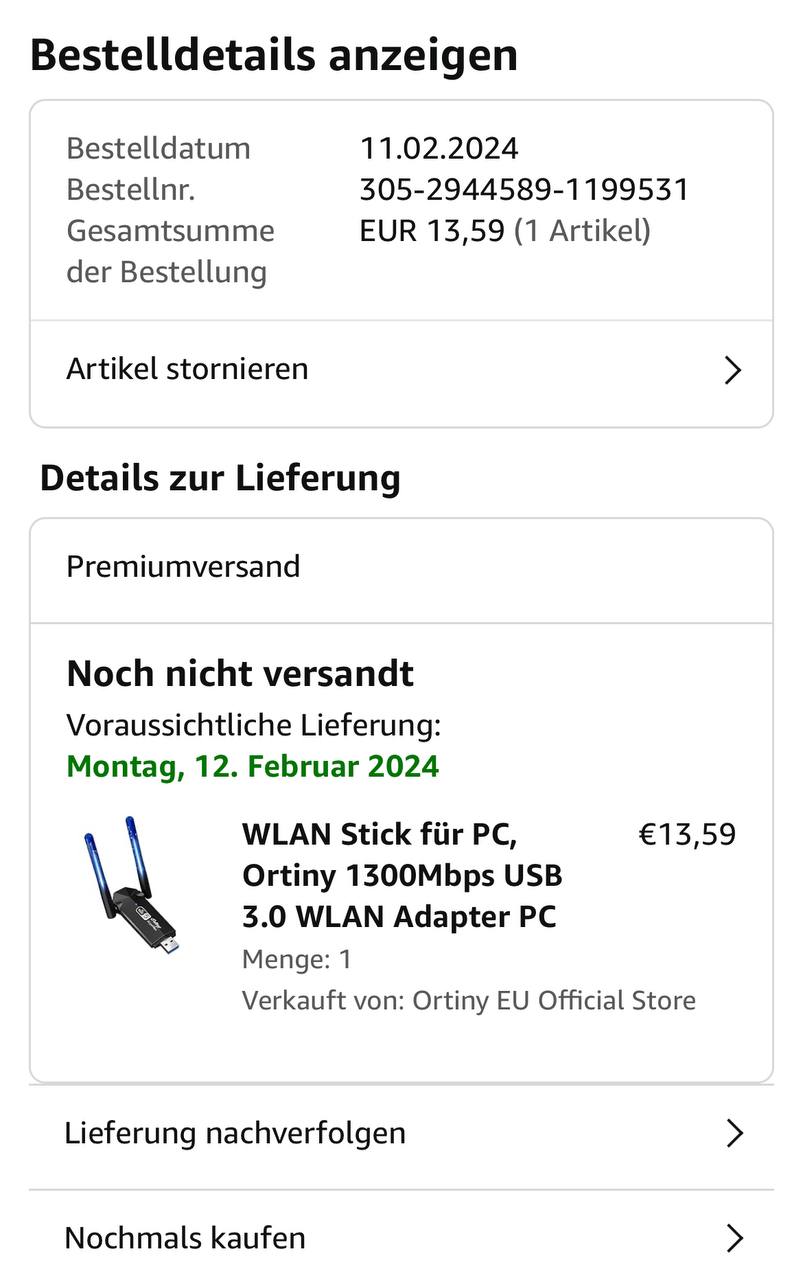803x1280 pixels.
Task: Click the Ortiny EU Official Store seller name
Action: 553,1000
